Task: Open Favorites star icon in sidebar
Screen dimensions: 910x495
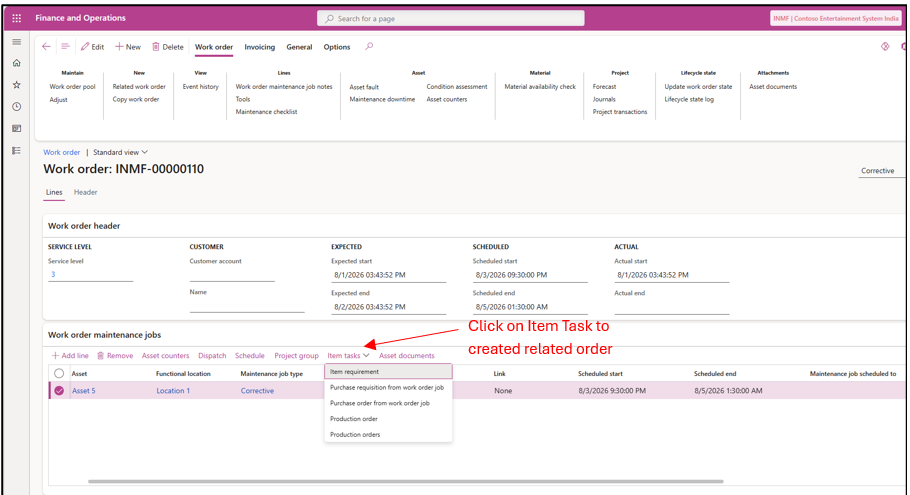Action: click(x=16, y=85)
